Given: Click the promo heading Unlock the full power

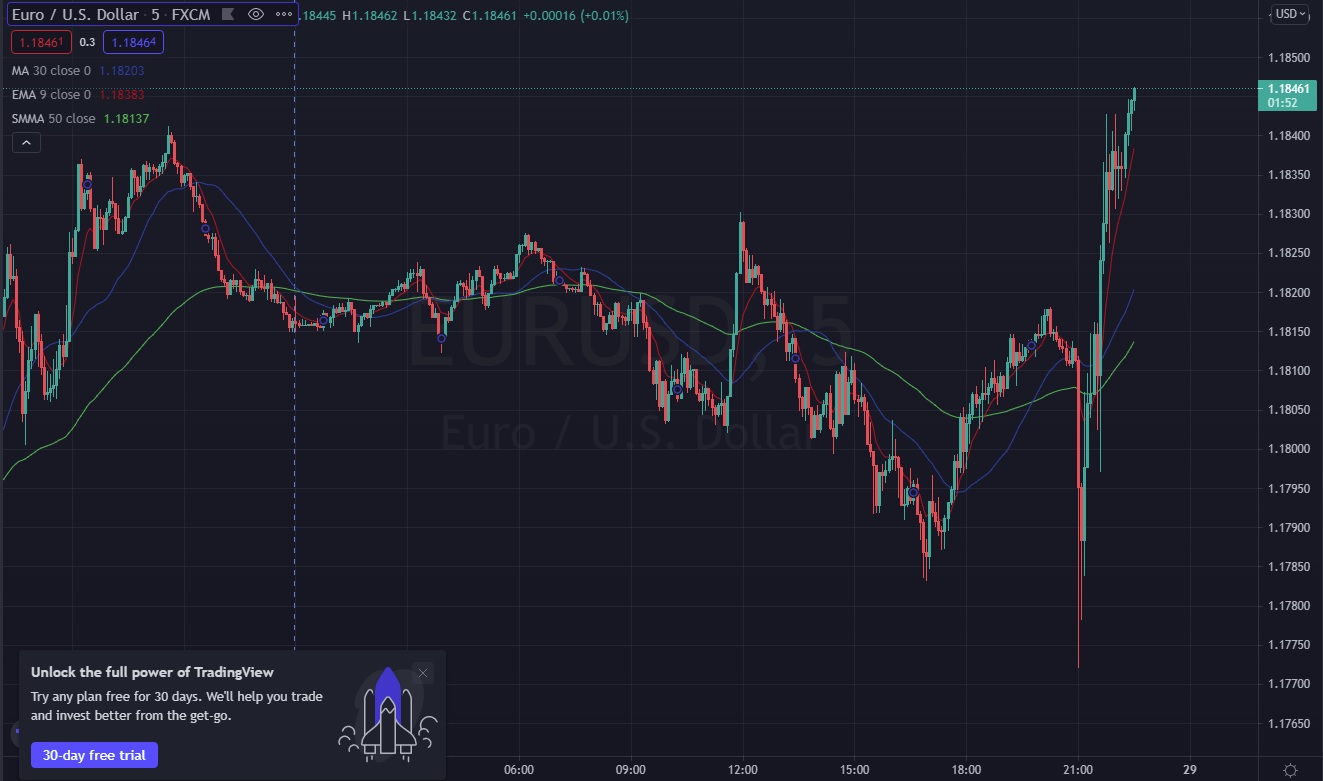Looking at the screenshot, I should [x=152, y=672].
